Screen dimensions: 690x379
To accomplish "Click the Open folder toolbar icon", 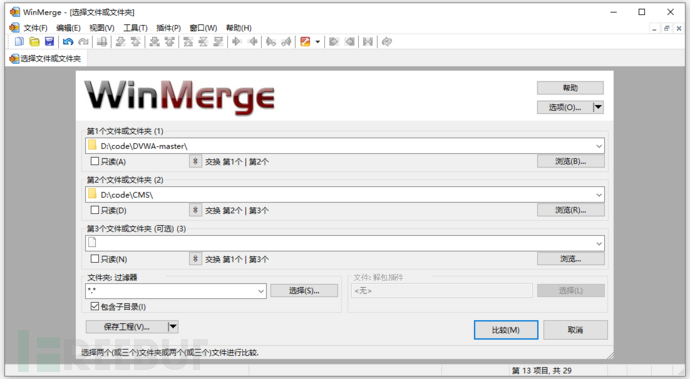I will [x=34, y=42].
